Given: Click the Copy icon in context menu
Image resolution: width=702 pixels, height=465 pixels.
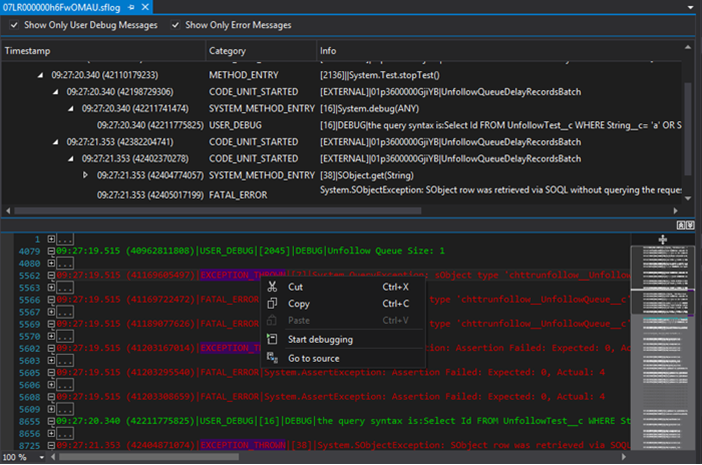Looking at the screenshot, I should pos(272,303).
